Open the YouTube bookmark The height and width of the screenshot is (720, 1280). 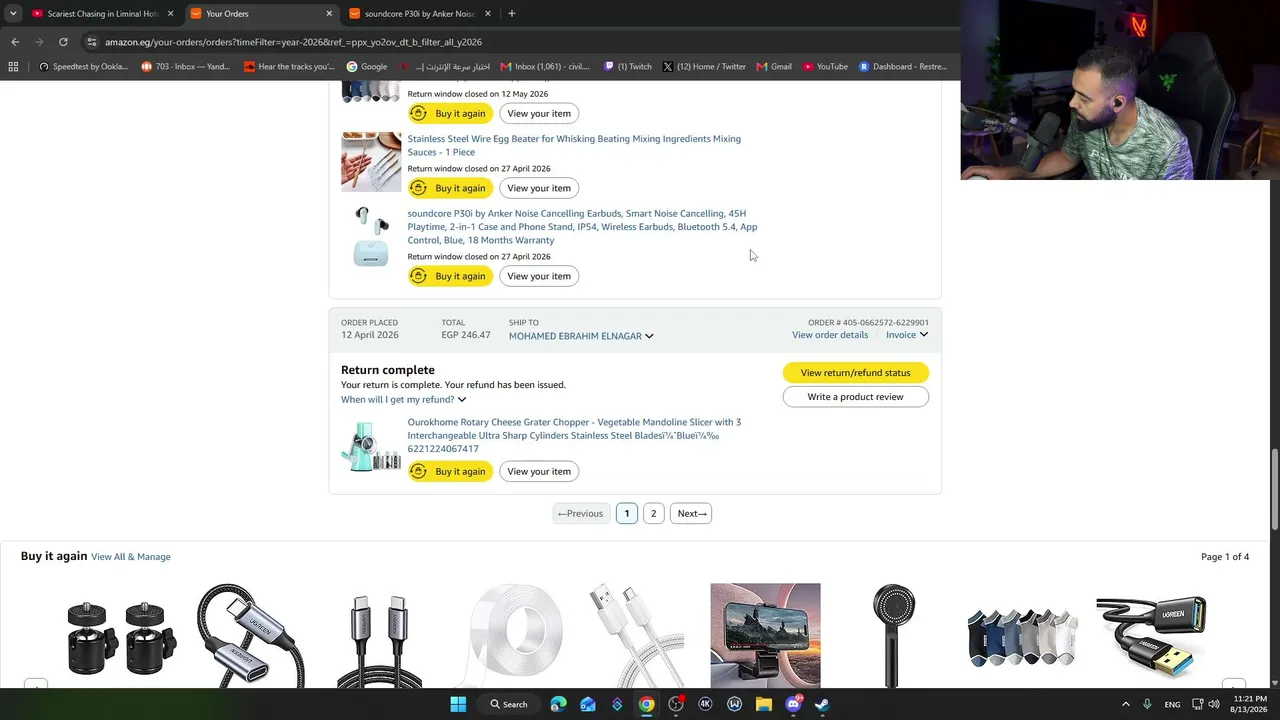(825, 67)
